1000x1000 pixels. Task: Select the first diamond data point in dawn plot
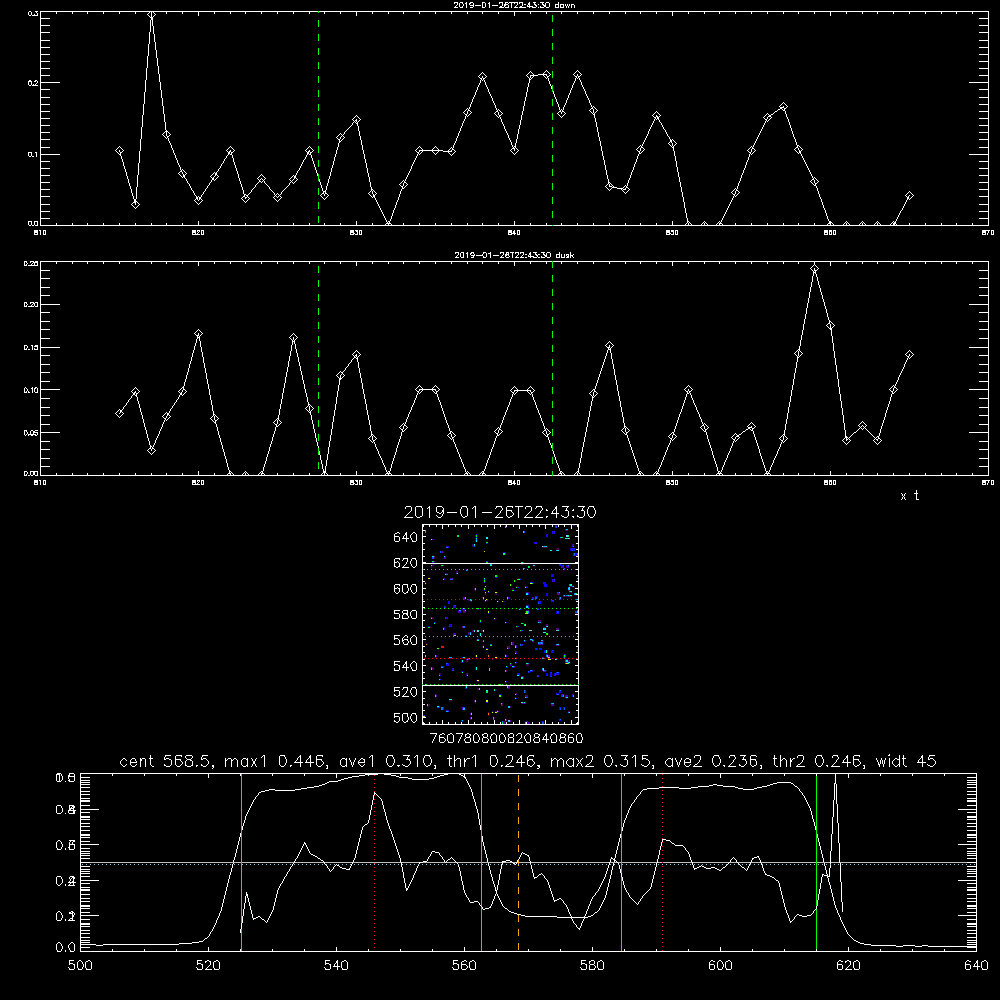[x=119, y=151]
